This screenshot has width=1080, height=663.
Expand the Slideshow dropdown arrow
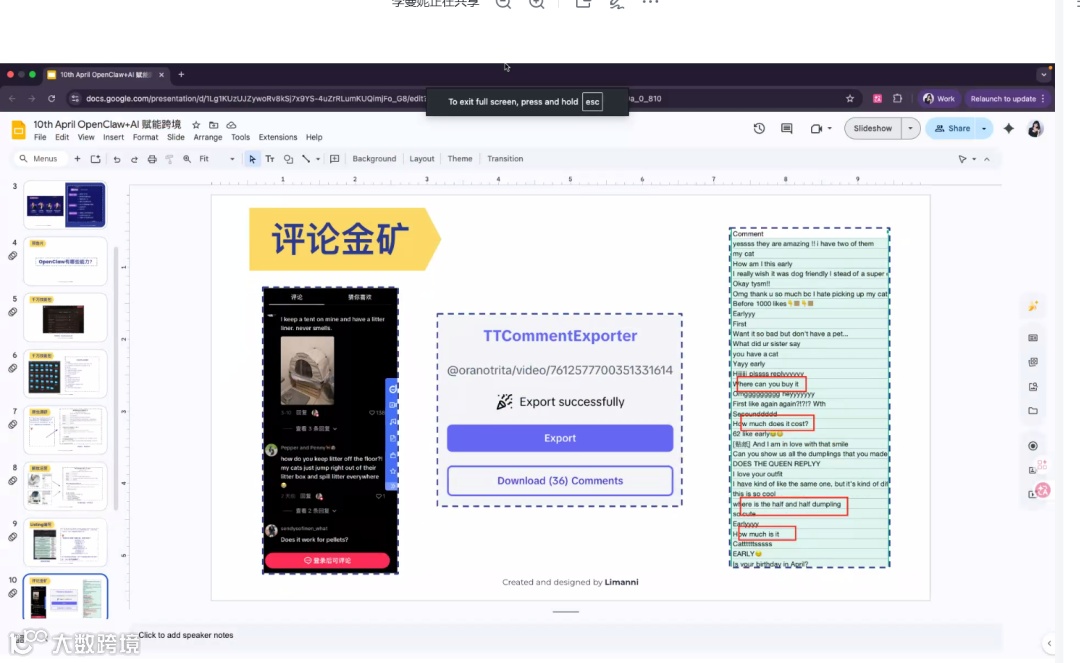(911, 128)
